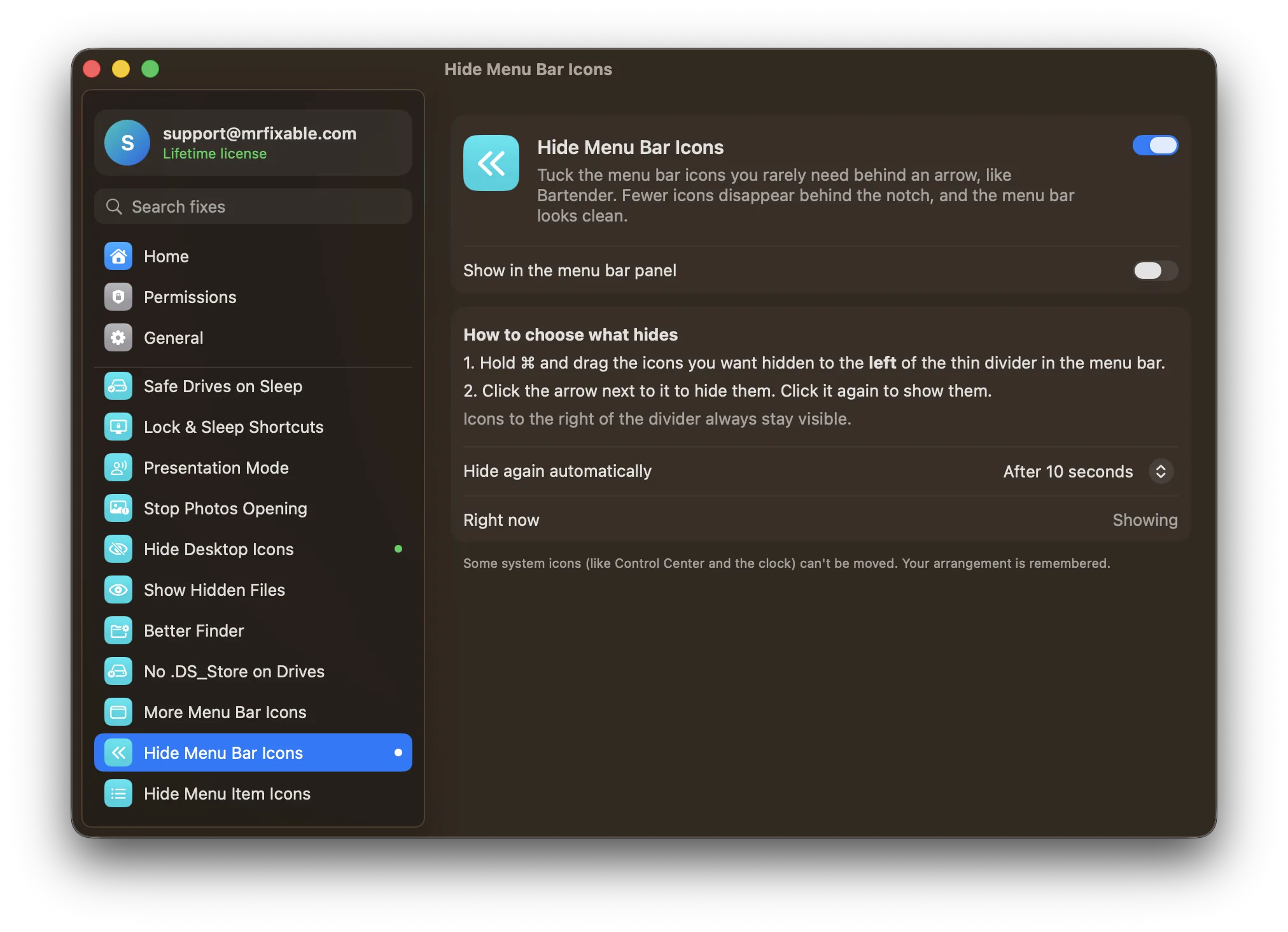Click the No .DS_Store on Drives icon

click(118, 671)
